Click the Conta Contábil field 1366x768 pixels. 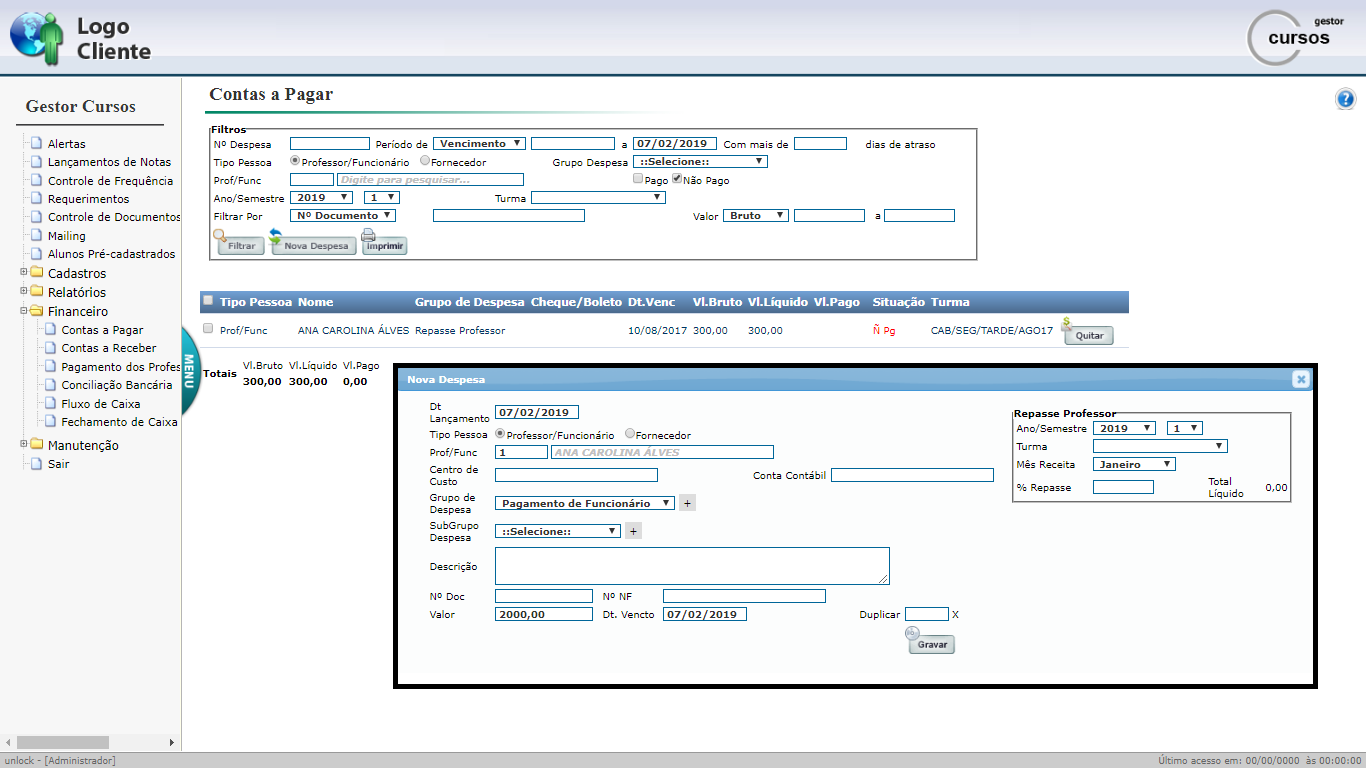[912, 475]
